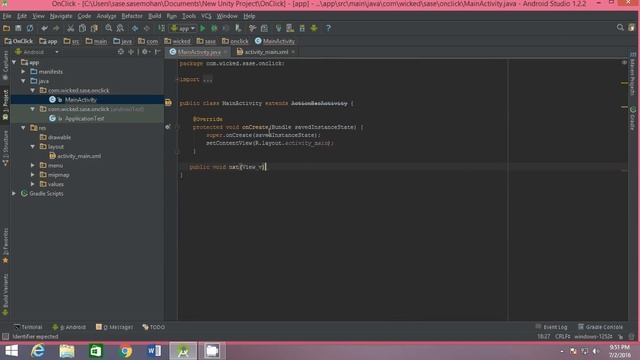The image size is (640, 360).
Task: Open the Refactor menu
Action: [132, 16]
